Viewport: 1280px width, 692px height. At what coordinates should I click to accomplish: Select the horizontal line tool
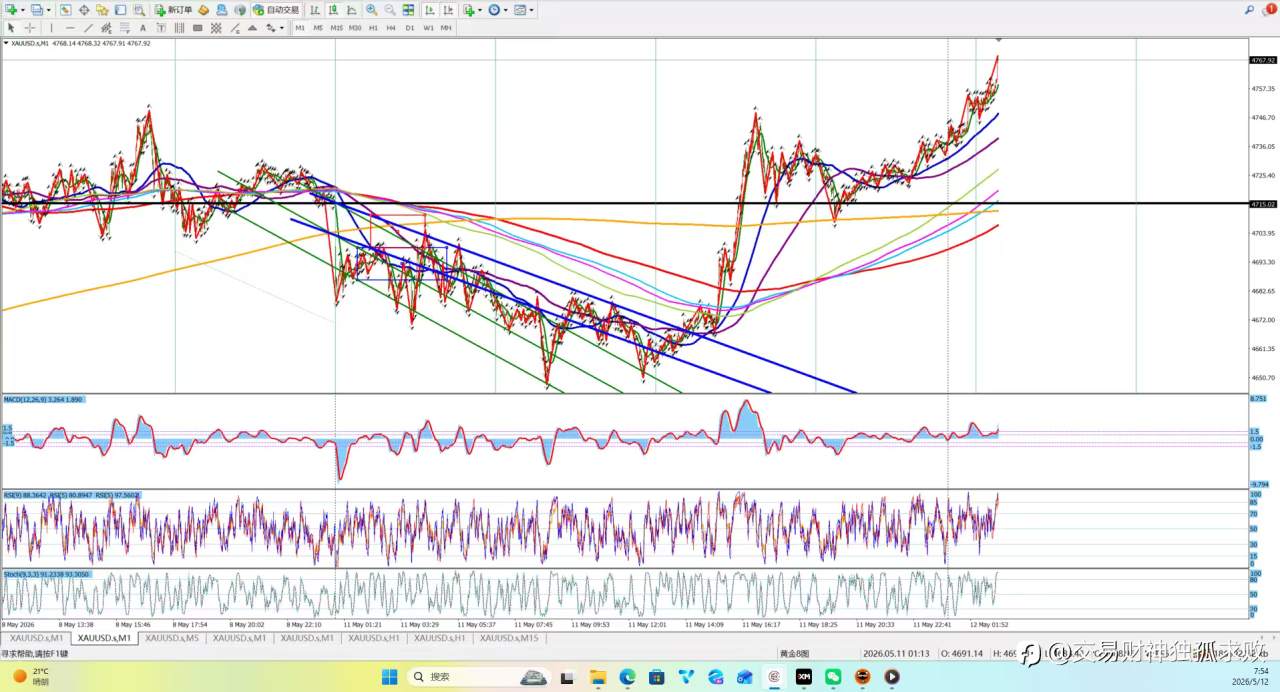(x=70, y=28)
